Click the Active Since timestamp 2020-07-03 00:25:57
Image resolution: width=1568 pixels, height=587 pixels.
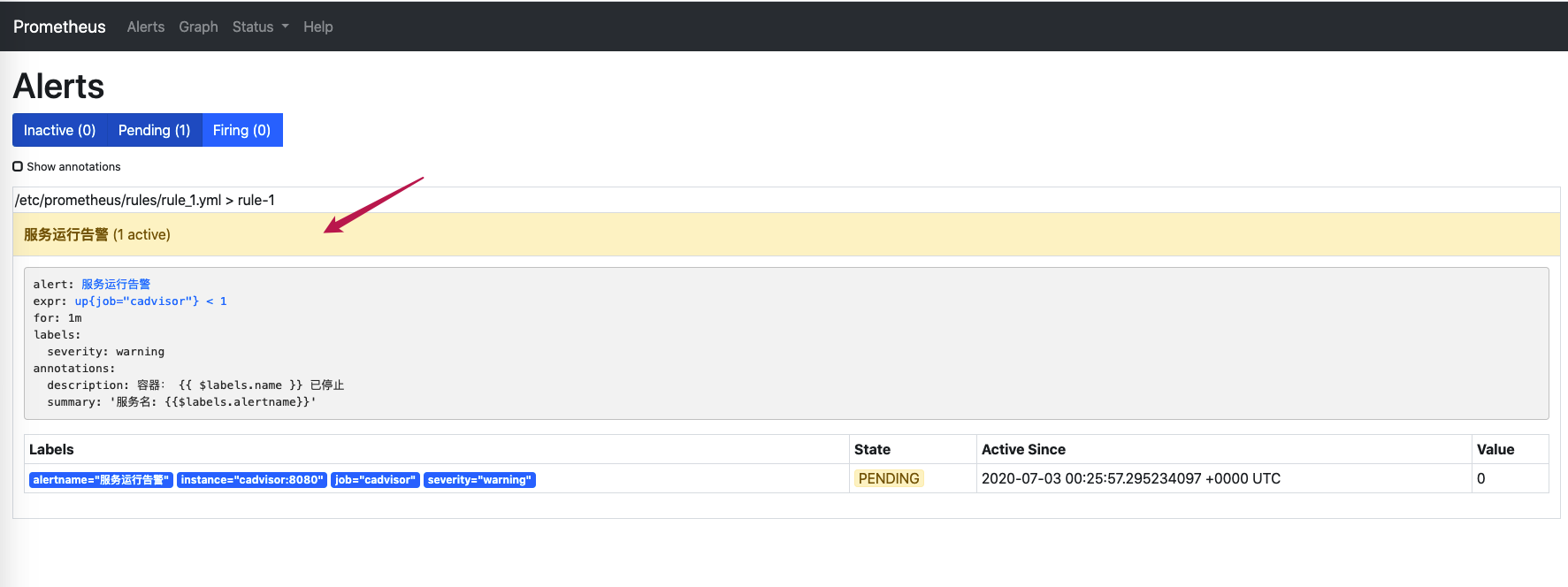tap(1131, 478)
